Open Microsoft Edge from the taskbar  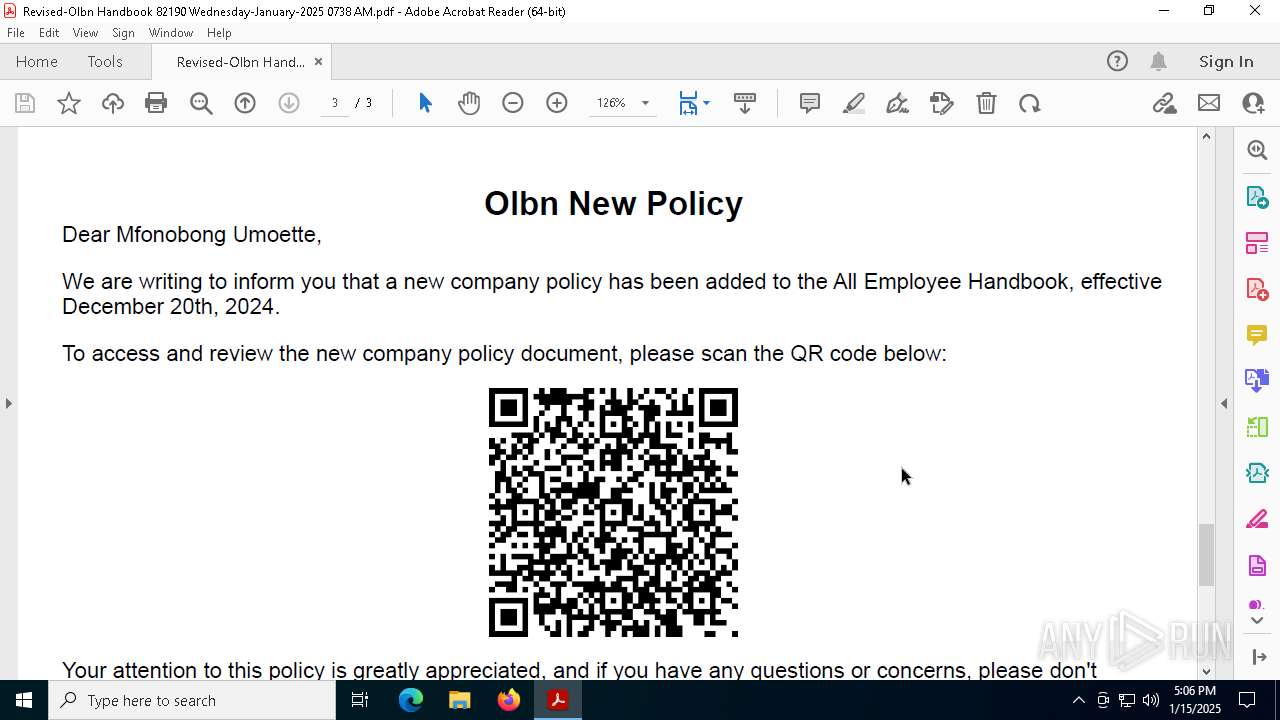411,700
